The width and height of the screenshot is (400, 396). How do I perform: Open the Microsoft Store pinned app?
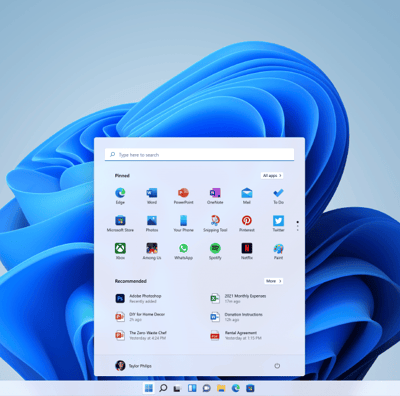[120, 223]
